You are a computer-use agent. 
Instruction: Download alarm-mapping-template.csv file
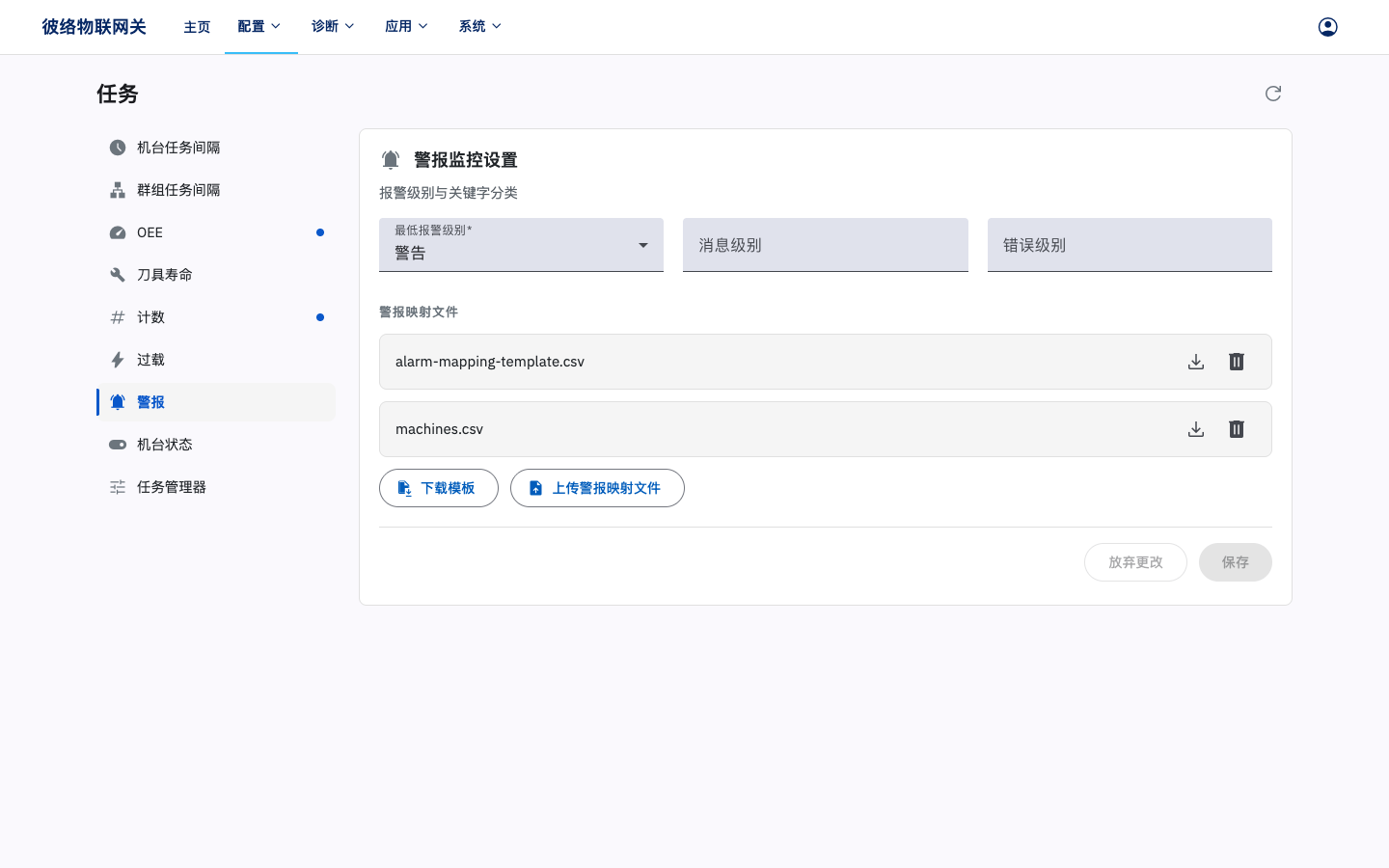click(x=1196, y=362)
